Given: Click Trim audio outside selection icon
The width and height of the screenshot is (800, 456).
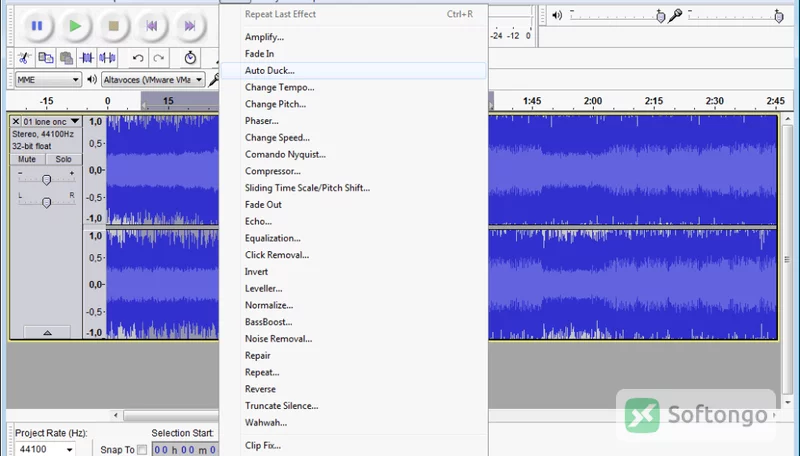Looking at the screenshot, I should point(86,58).
